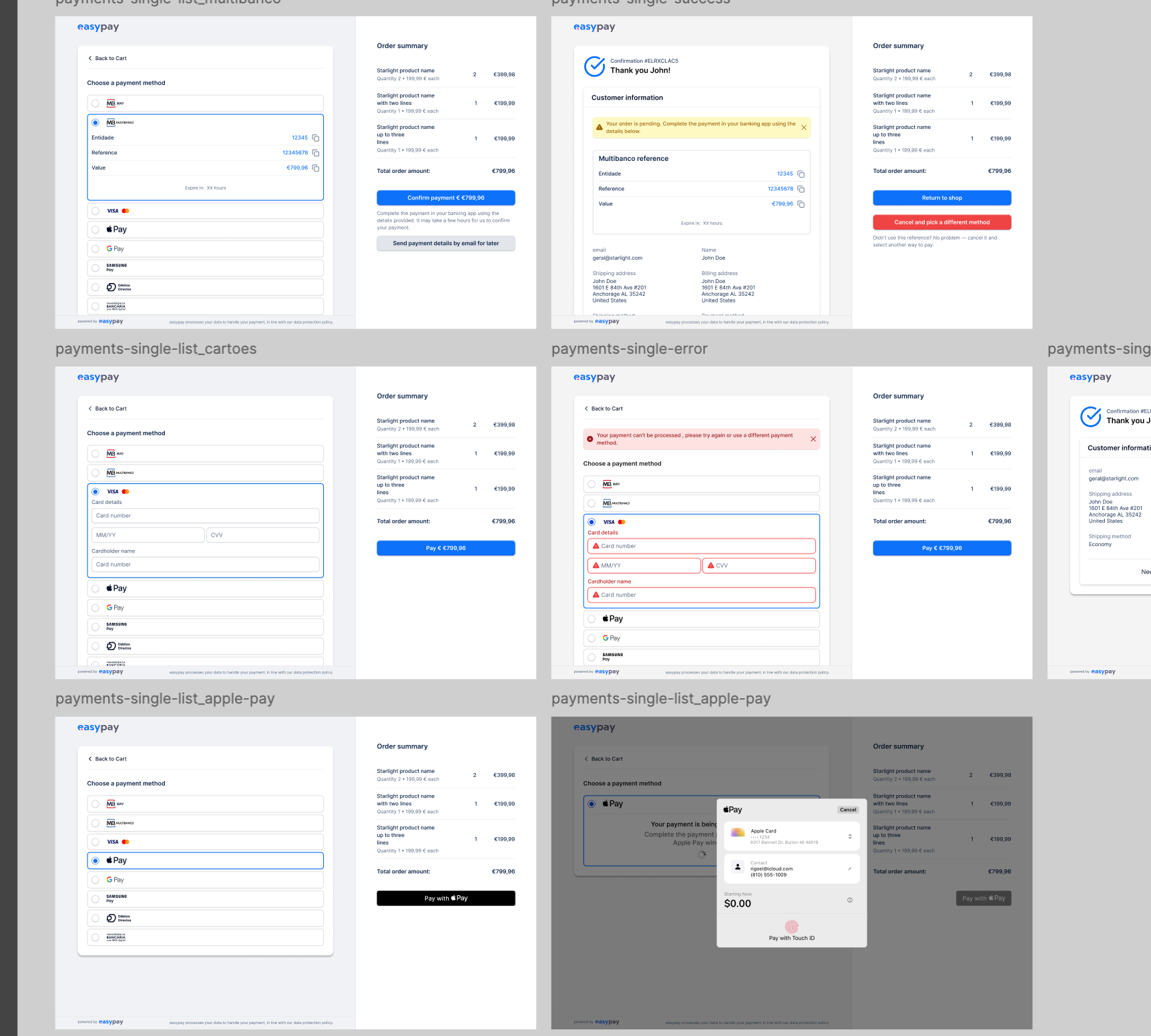The height and width of the screenshot is (1036, 1151).
Task: Select the payments-single-error frame title
Action: 629,349
